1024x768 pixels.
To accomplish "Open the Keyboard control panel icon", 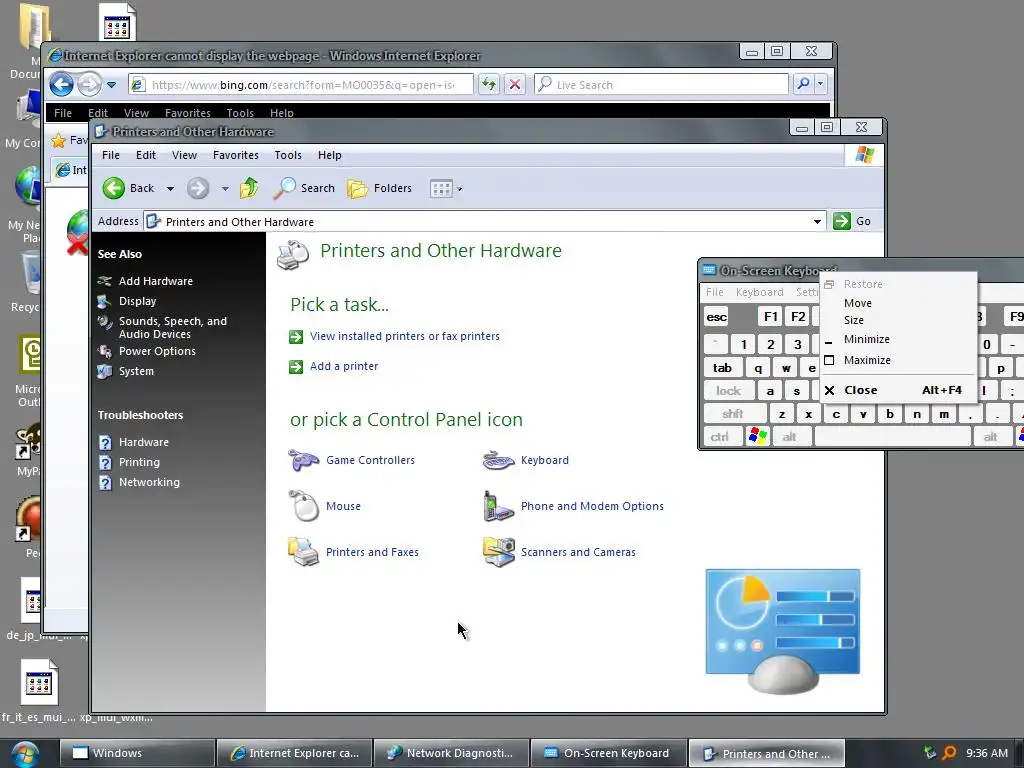I will [498, 460].
